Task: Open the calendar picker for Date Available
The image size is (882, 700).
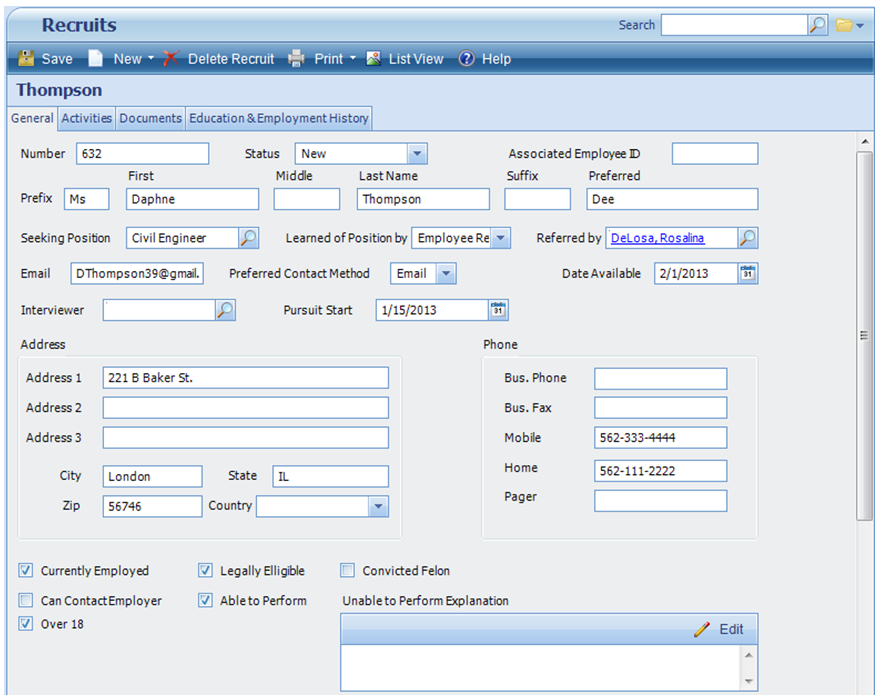Action: point(748,273)
